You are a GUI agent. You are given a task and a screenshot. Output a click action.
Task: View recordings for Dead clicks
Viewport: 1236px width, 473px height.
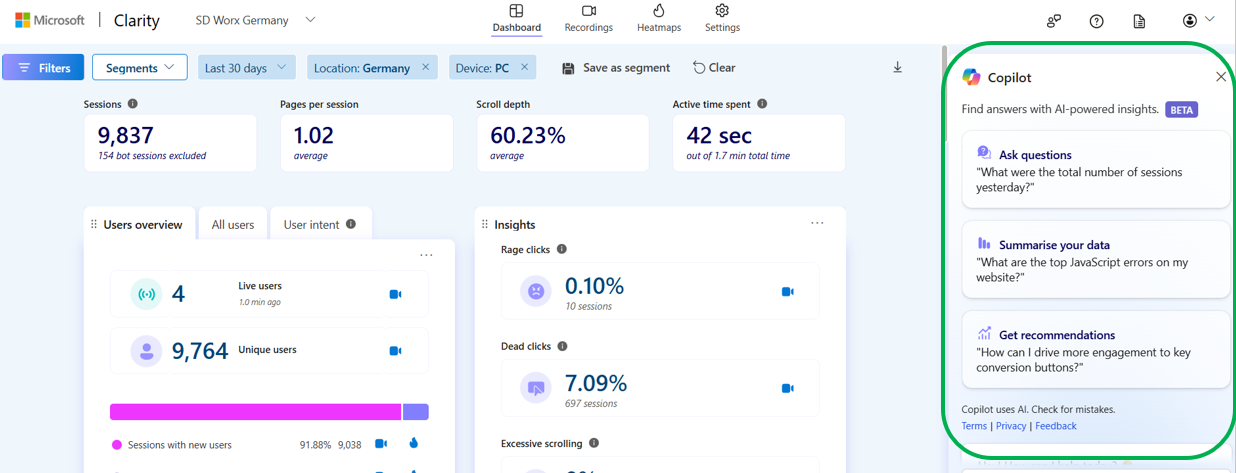click(787, 388)
